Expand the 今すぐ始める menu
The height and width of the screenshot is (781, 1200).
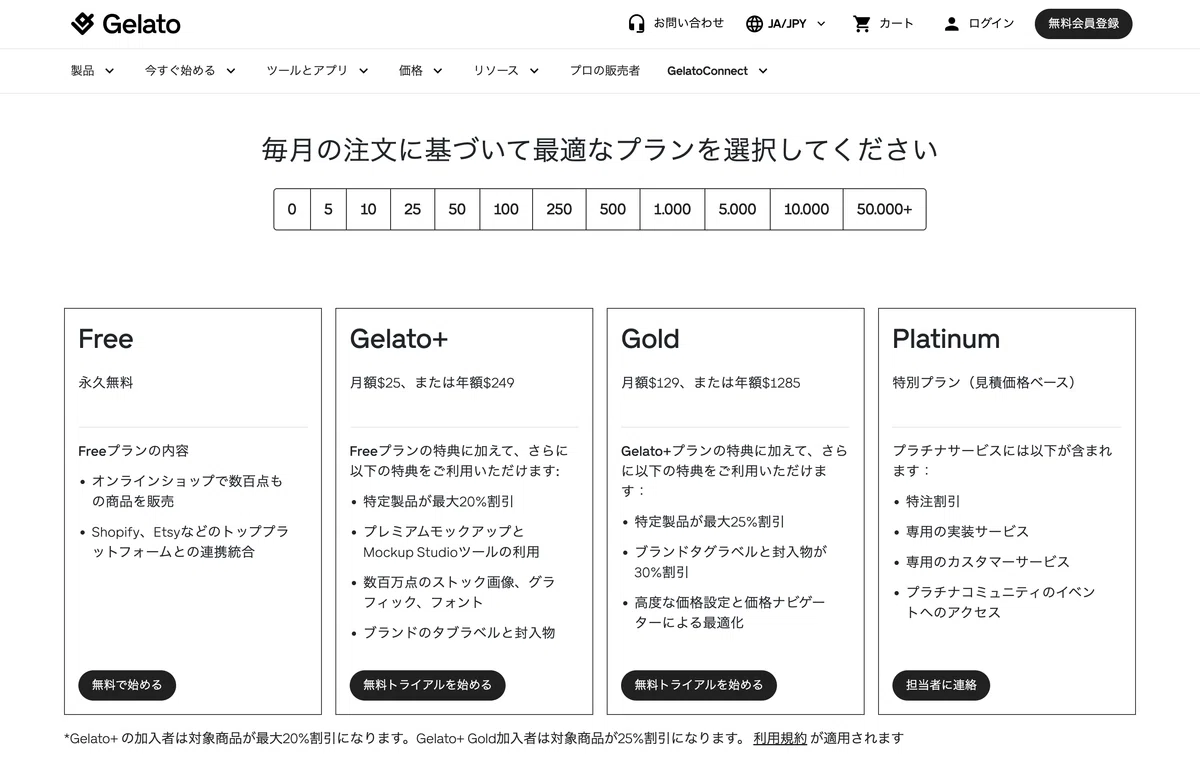[190, 71]
